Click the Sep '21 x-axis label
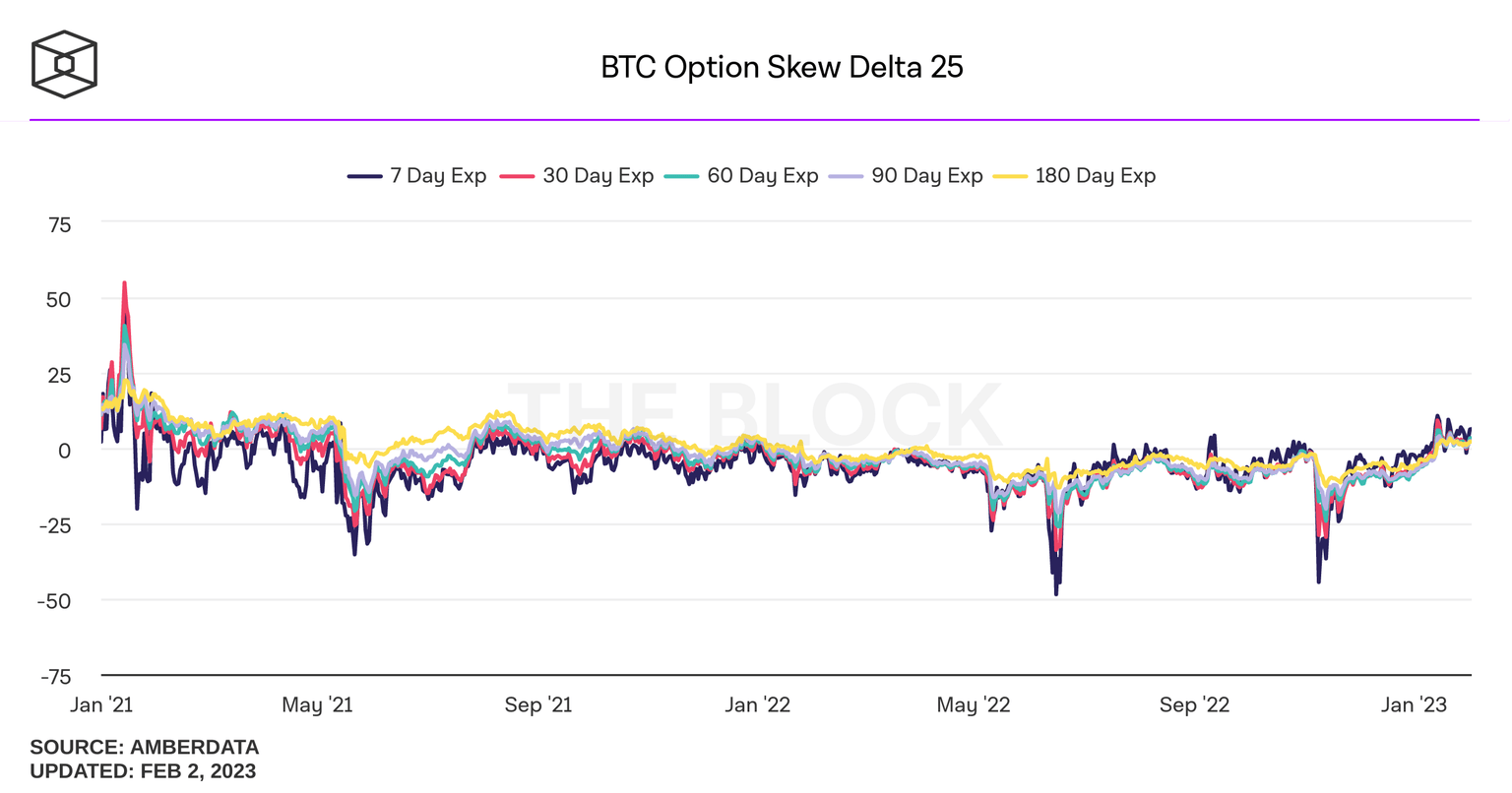This screenshot has height=793, width=1512. pos(537,705)
